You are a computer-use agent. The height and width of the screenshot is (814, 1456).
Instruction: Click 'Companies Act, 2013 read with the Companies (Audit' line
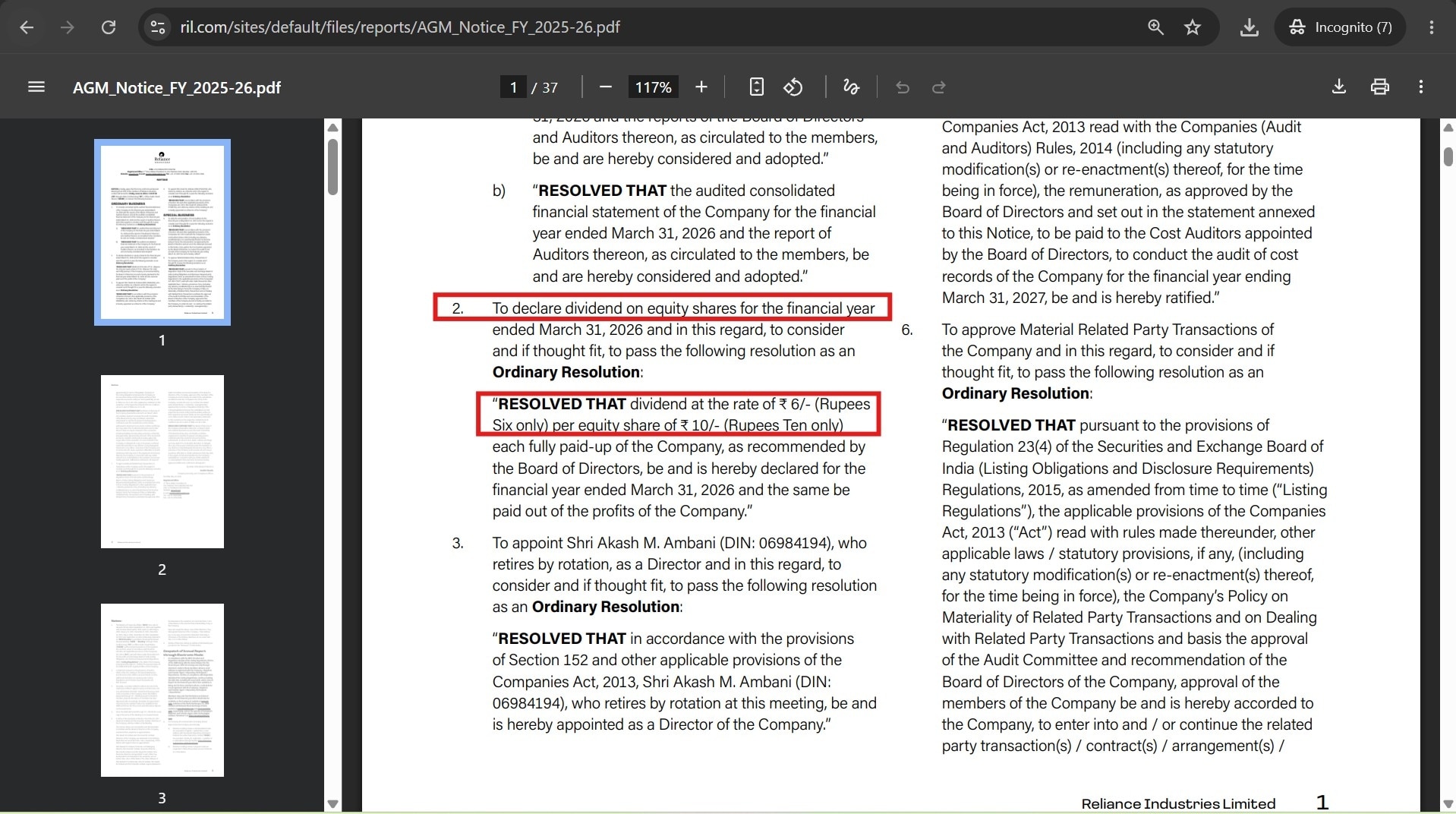(1121, 127)
